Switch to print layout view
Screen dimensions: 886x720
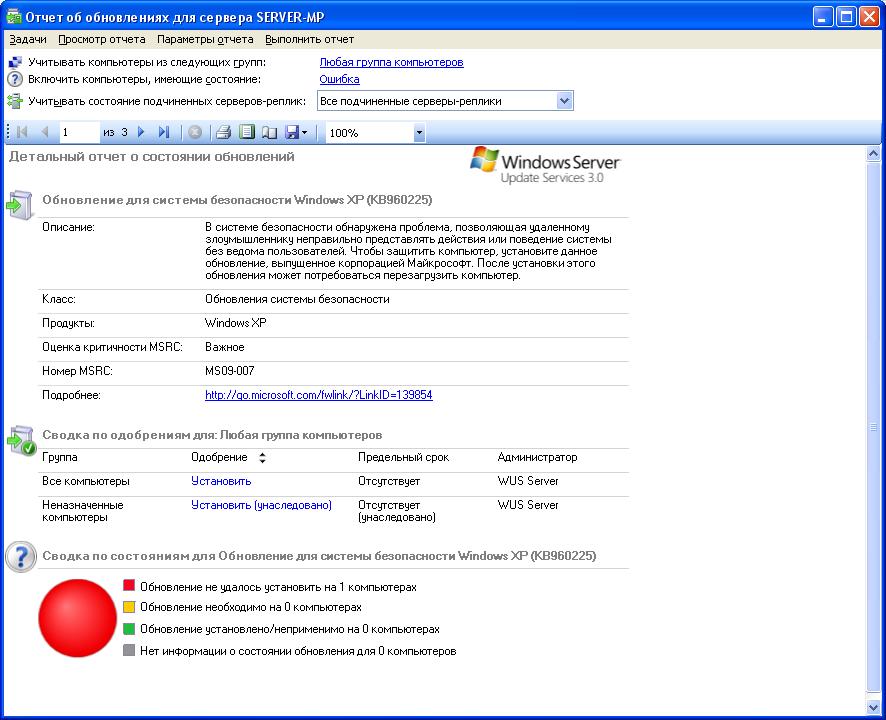pos(247,132)
